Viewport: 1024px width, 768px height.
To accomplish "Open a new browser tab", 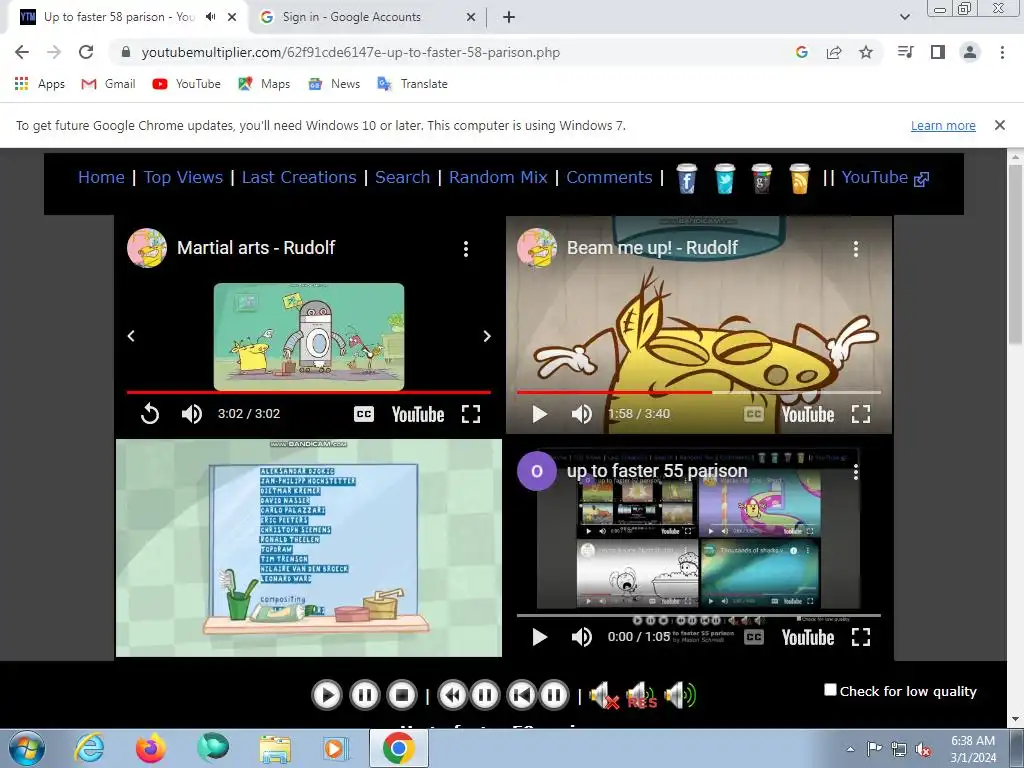I will (509, 17).
